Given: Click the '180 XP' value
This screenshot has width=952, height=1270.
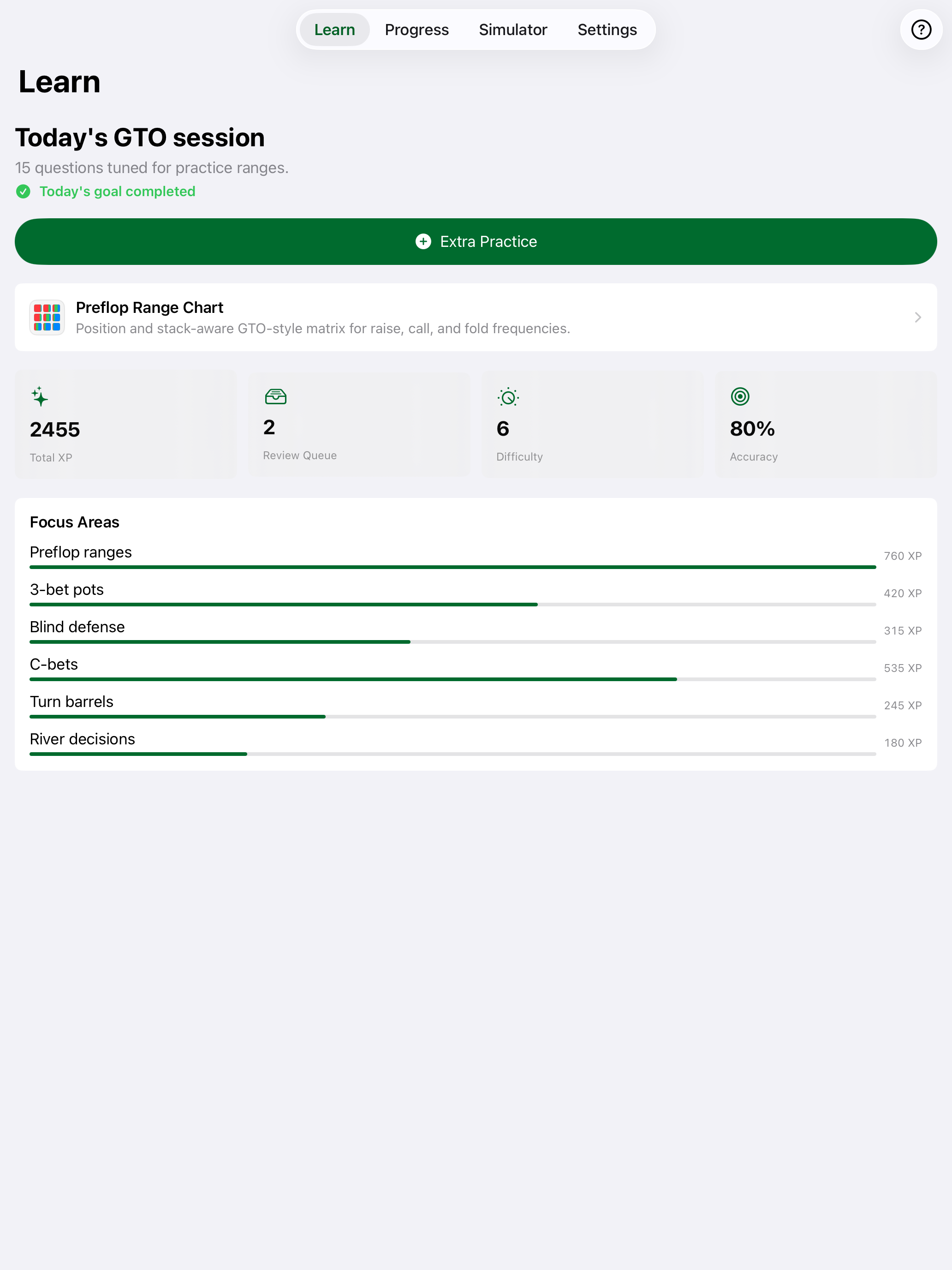Looking at the screenshot, I should click(x=903, y=743).
